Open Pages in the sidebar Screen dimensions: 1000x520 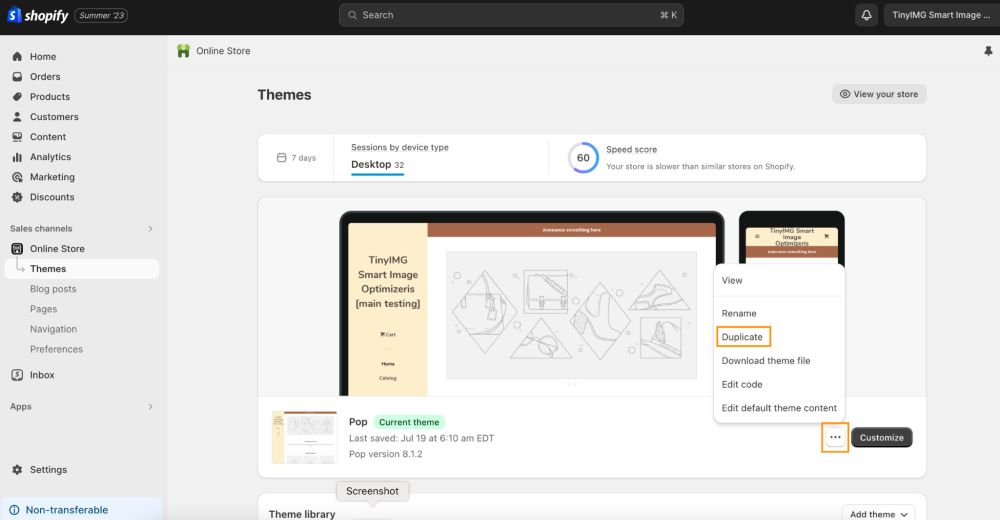tap(43, 309)
